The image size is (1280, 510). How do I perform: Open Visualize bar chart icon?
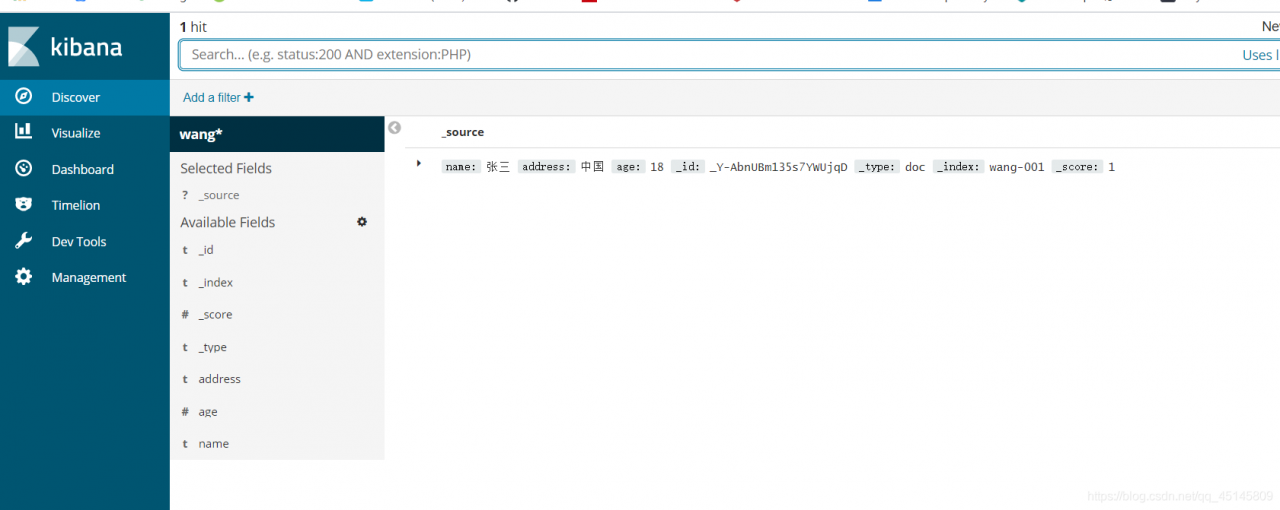pos(24,132)
